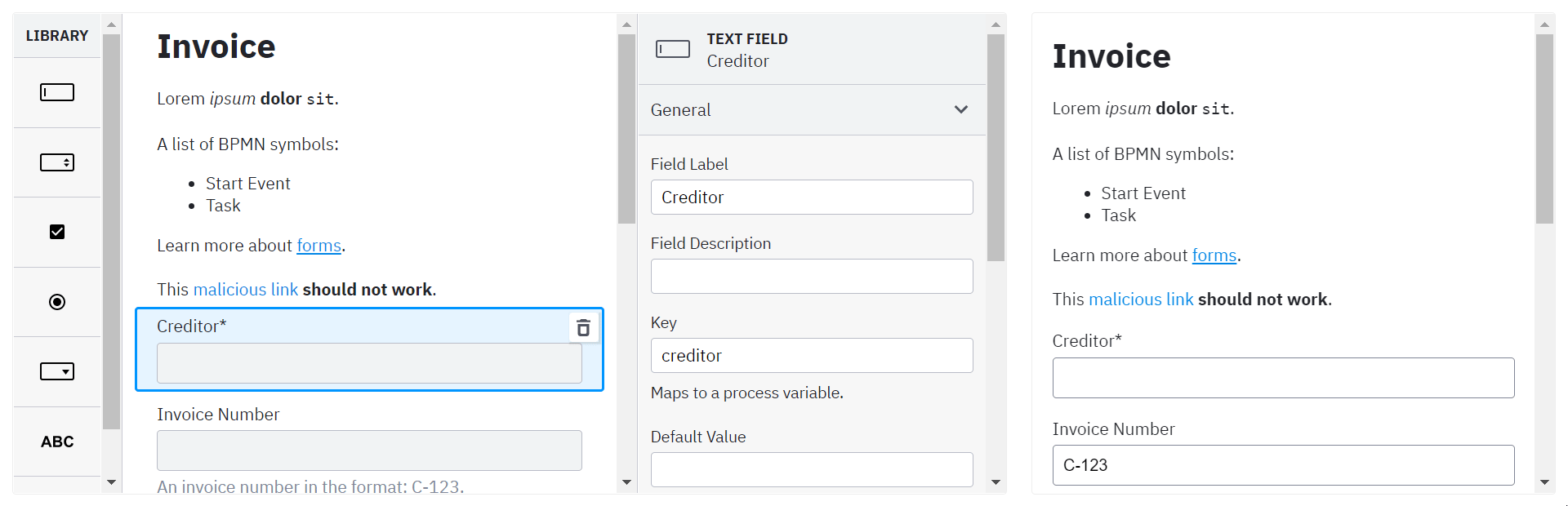The image size is (1568, 506).
Task: Click the text field icon in properties header
Action: (673, 50)
